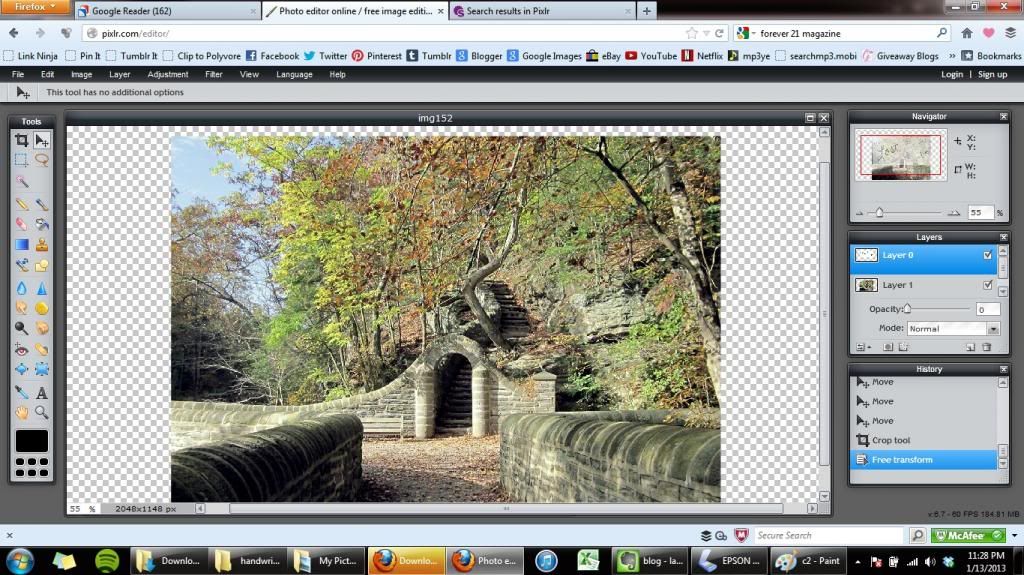Select the Crop tool history entry

(x=889, y=440)
